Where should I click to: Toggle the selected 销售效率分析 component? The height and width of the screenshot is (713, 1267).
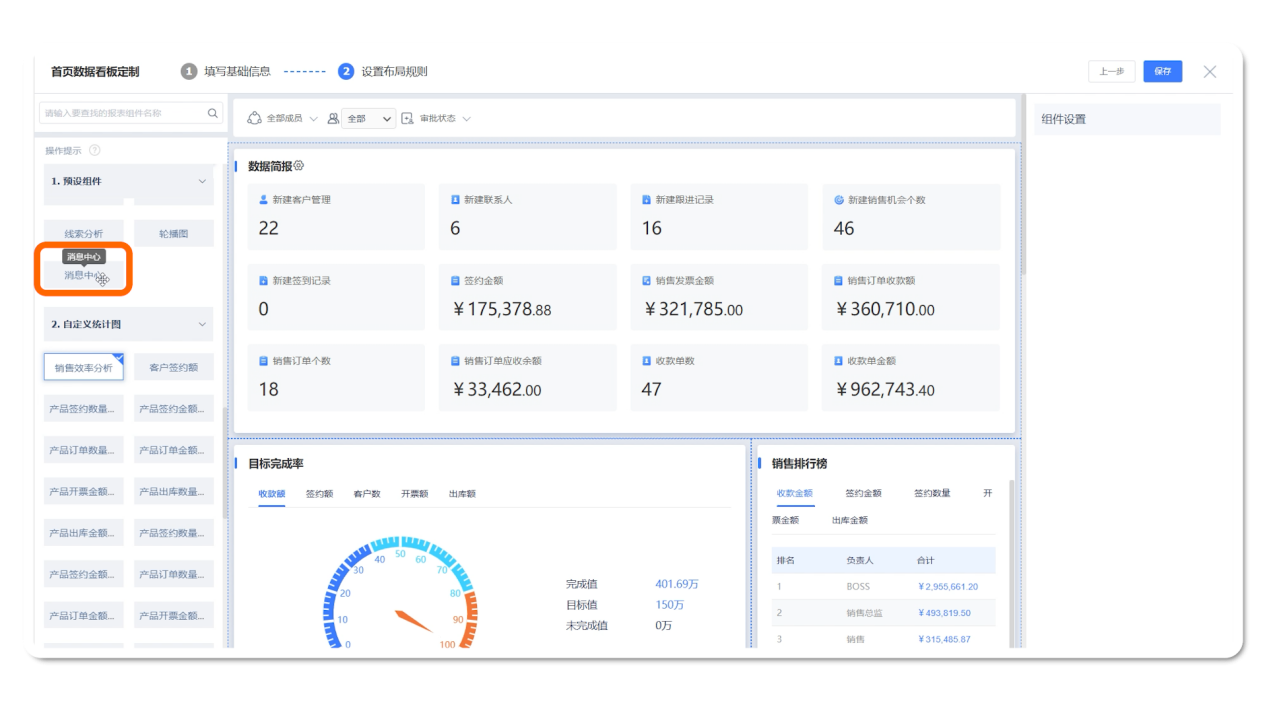click(83, 368)
